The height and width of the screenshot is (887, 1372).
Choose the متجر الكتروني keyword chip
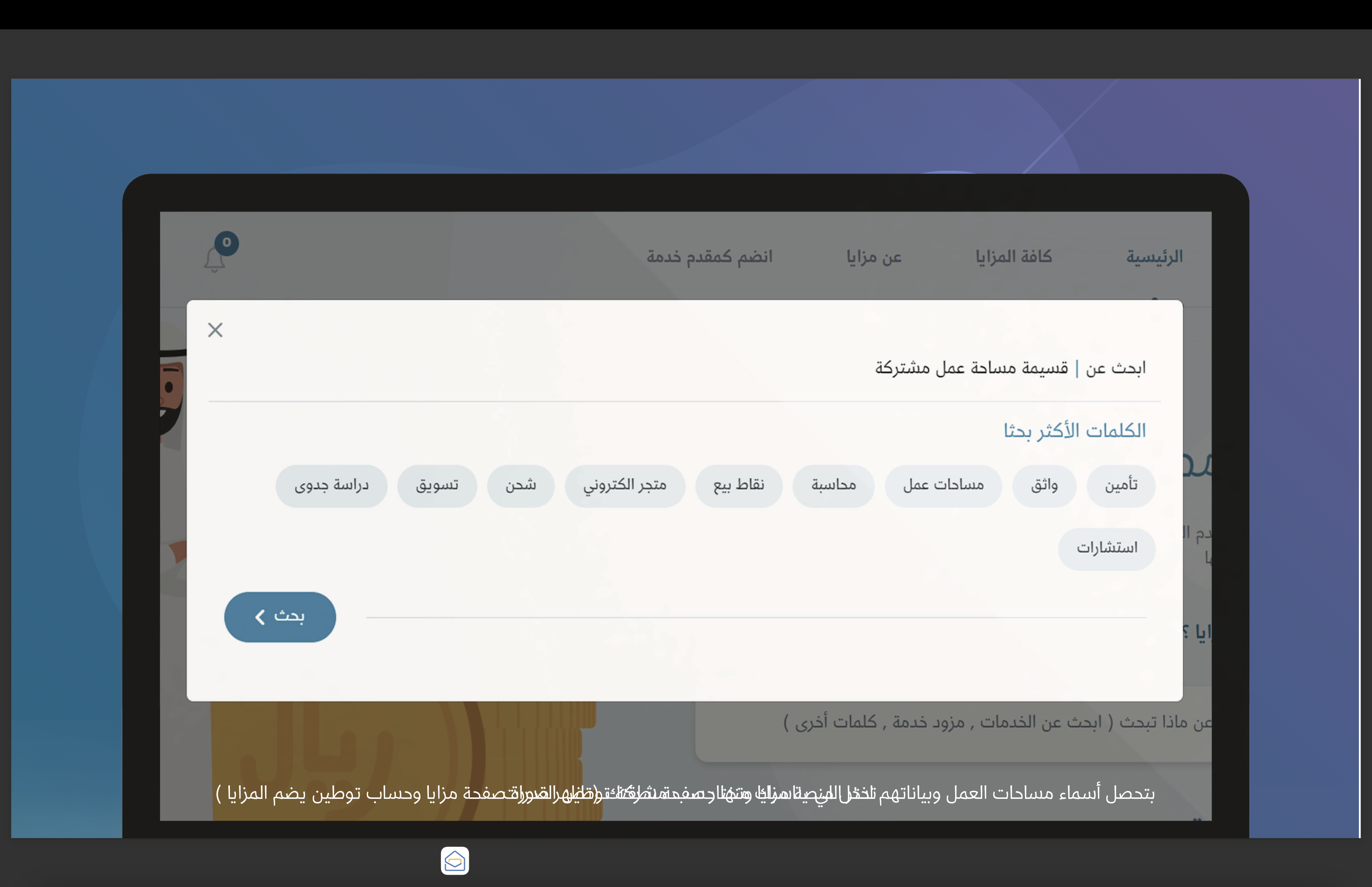pyautogui.click(x=625, y=486)
